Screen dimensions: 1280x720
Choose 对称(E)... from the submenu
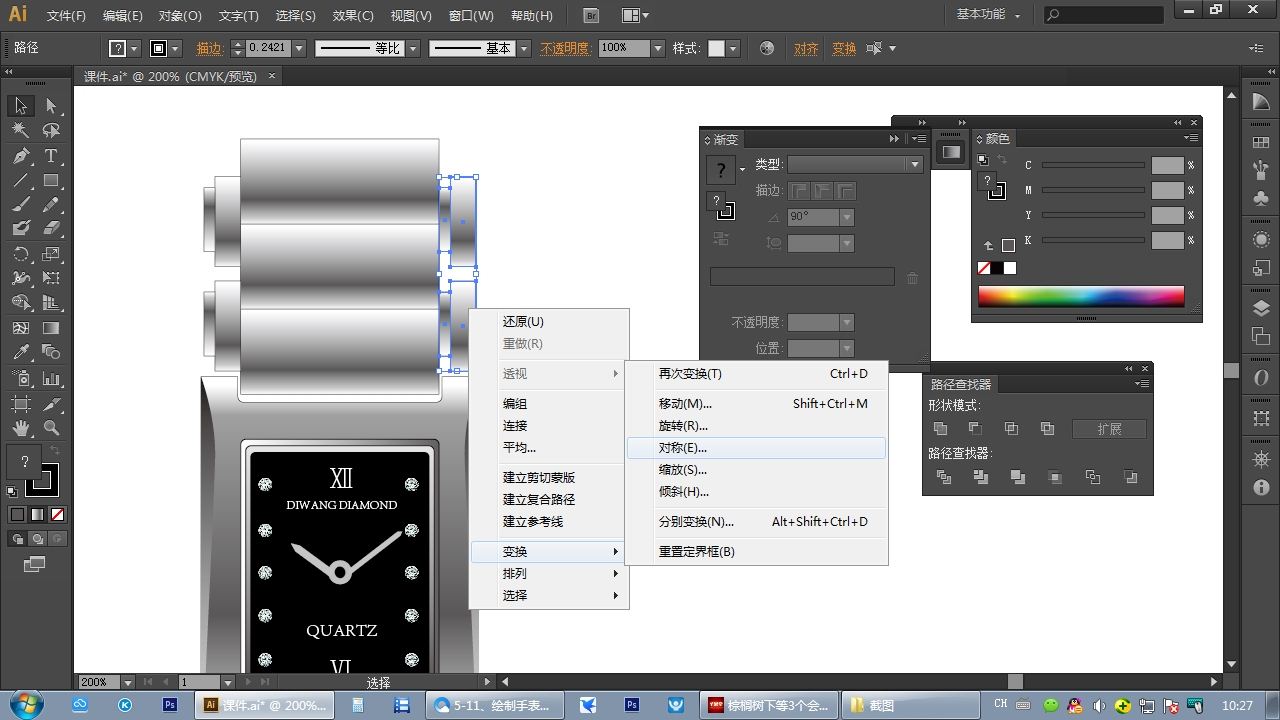[756, 448]
